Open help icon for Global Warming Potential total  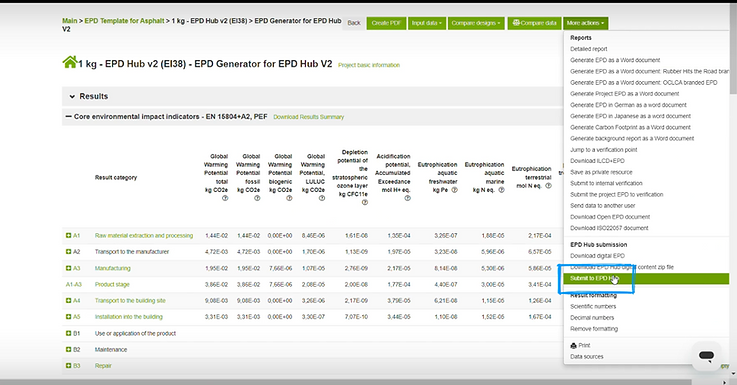225,198
